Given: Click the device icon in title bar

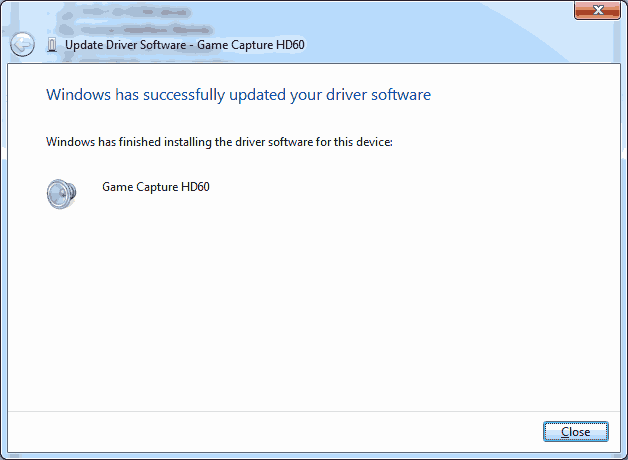Looking at the screenshot, I should point(52,45).
